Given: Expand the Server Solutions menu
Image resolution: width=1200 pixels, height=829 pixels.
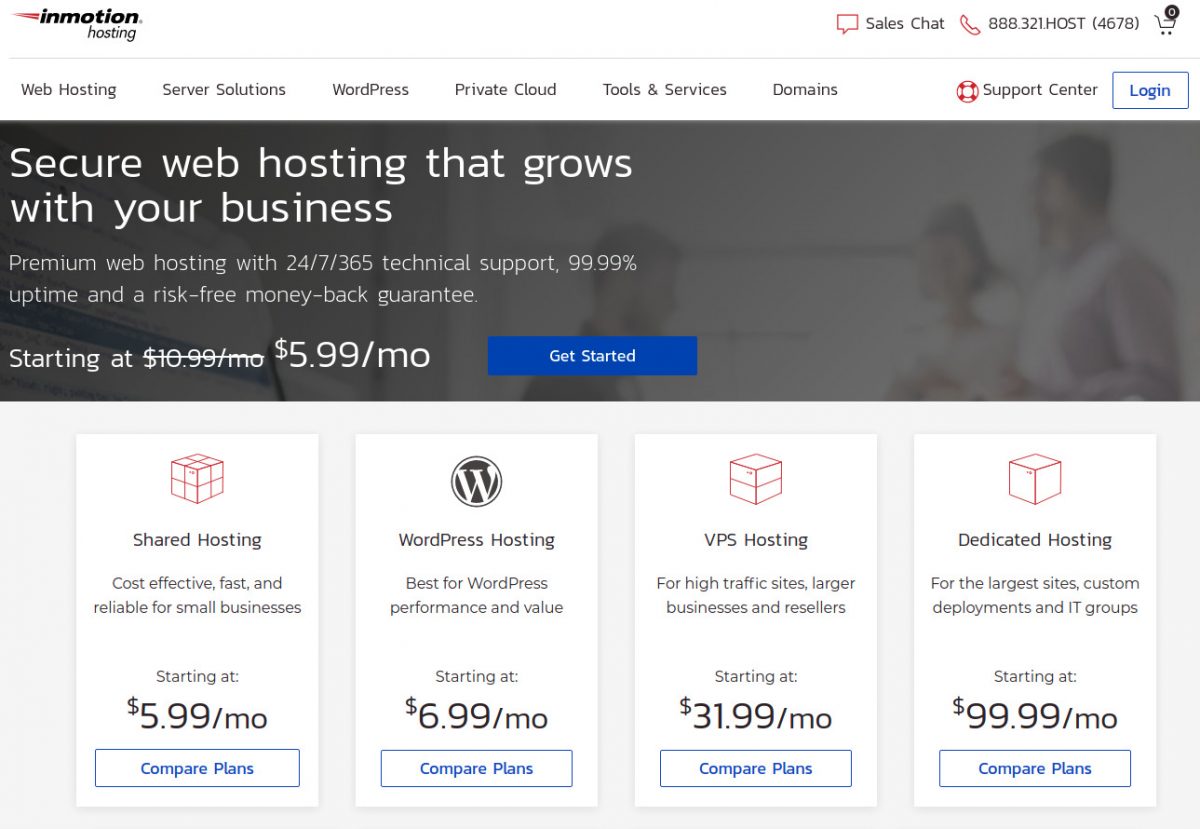Looking at the screenshot, I should tap(223, 90).
